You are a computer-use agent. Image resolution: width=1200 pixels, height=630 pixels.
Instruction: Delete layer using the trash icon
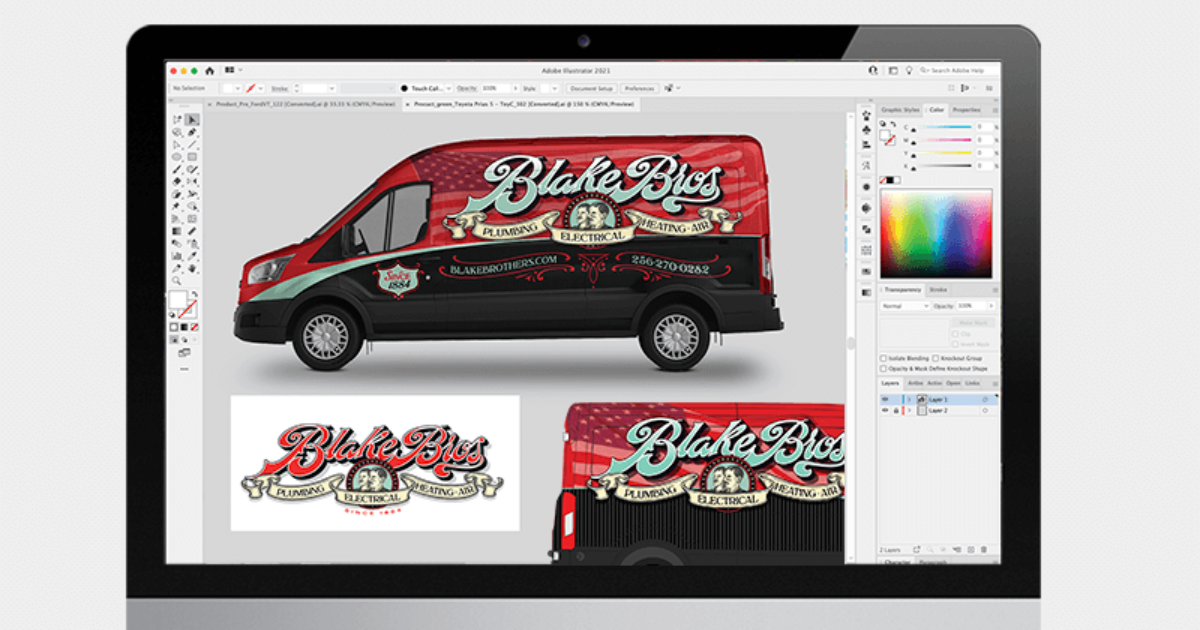click(x=983, y=550)
